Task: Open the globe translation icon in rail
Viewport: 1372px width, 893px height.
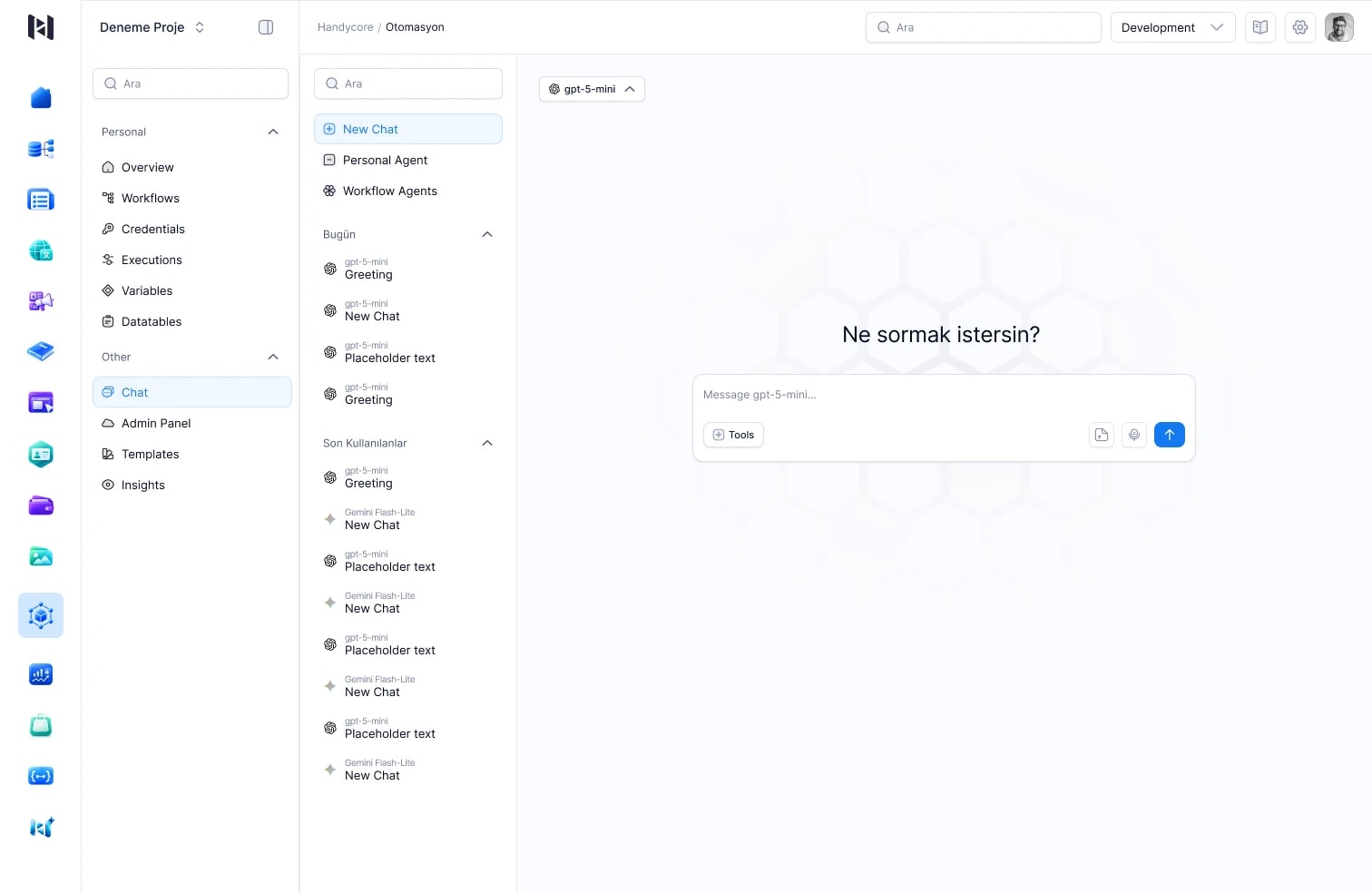Action: pos(41,250)
